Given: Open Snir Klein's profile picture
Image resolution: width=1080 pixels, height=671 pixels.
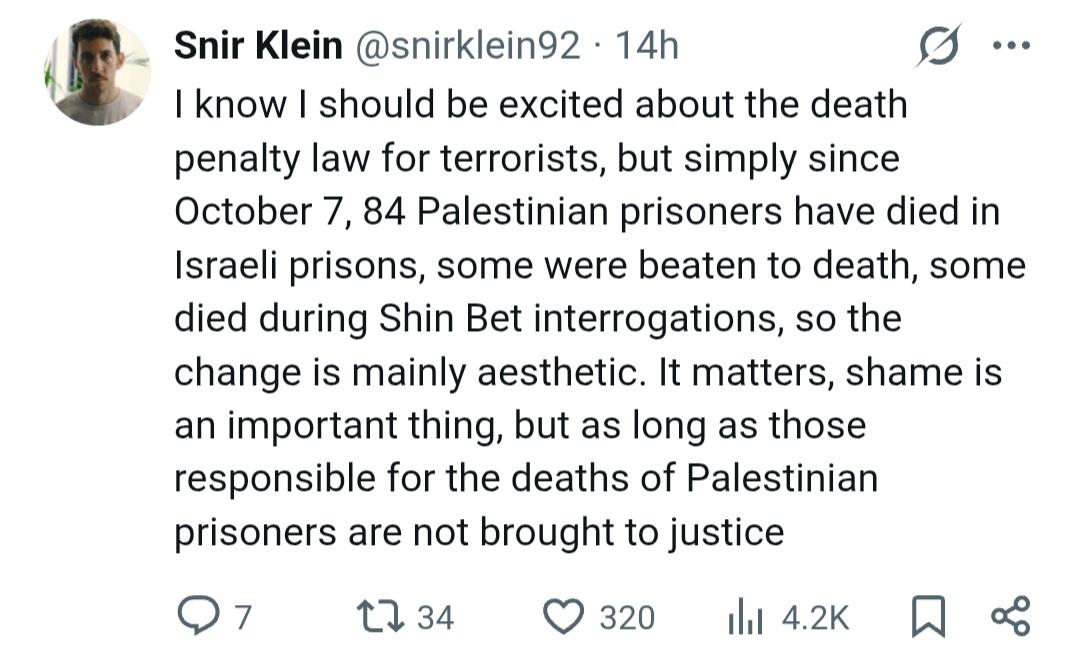Looking at the screenshot, I should coord(97,73).
